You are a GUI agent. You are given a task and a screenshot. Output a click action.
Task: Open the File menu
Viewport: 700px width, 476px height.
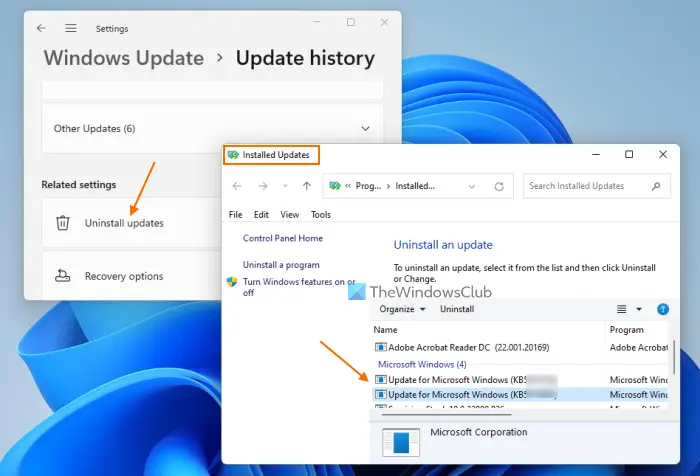coord(235,215)
